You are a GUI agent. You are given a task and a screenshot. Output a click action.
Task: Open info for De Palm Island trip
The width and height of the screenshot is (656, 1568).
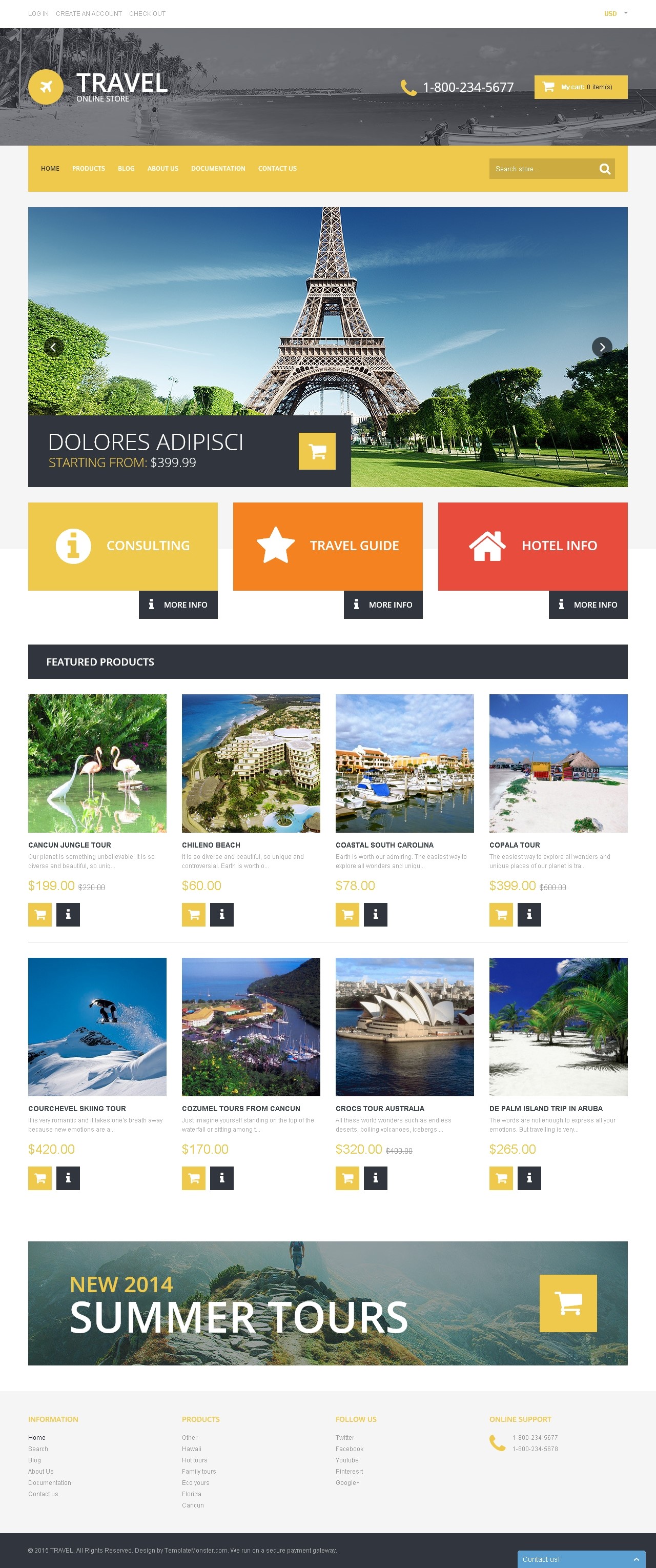point(529,1178)
